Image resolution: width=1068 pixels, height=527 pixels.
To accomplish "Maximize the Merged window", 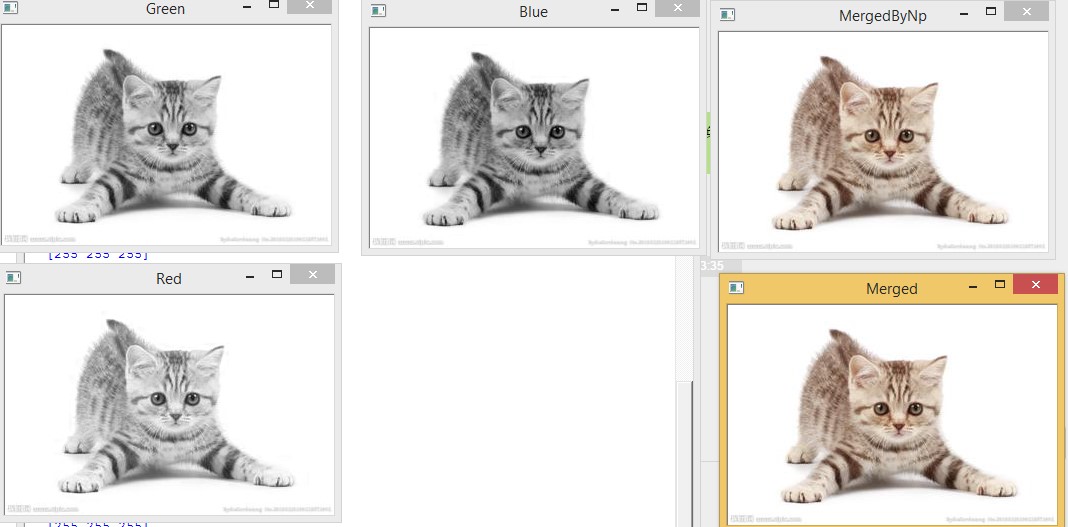I will click(x=999, y=284).
